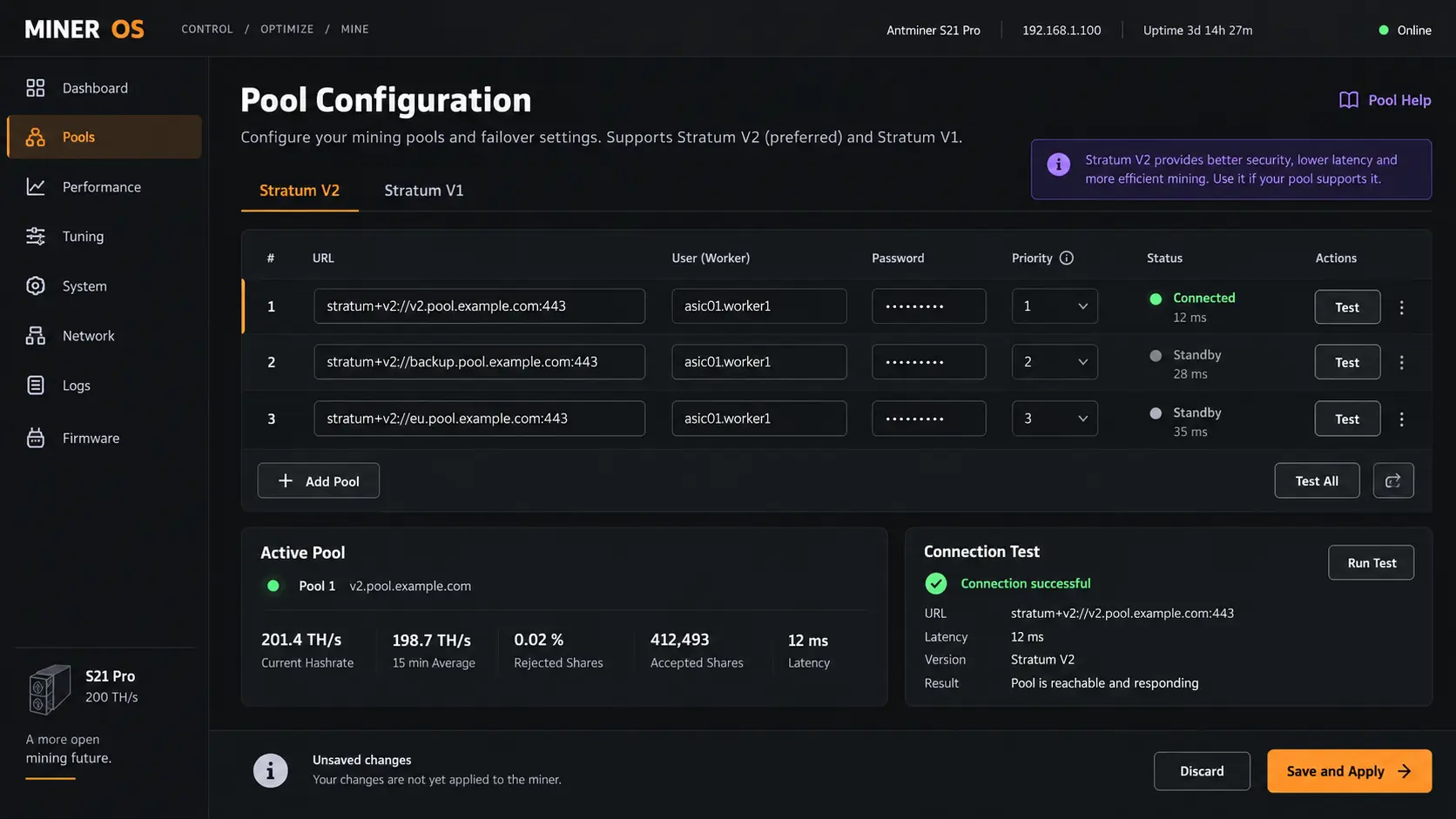The width and height of the screenshot is (1456, 819).
Task: Click the Network sidebar icon
Action: click(35, 336)
